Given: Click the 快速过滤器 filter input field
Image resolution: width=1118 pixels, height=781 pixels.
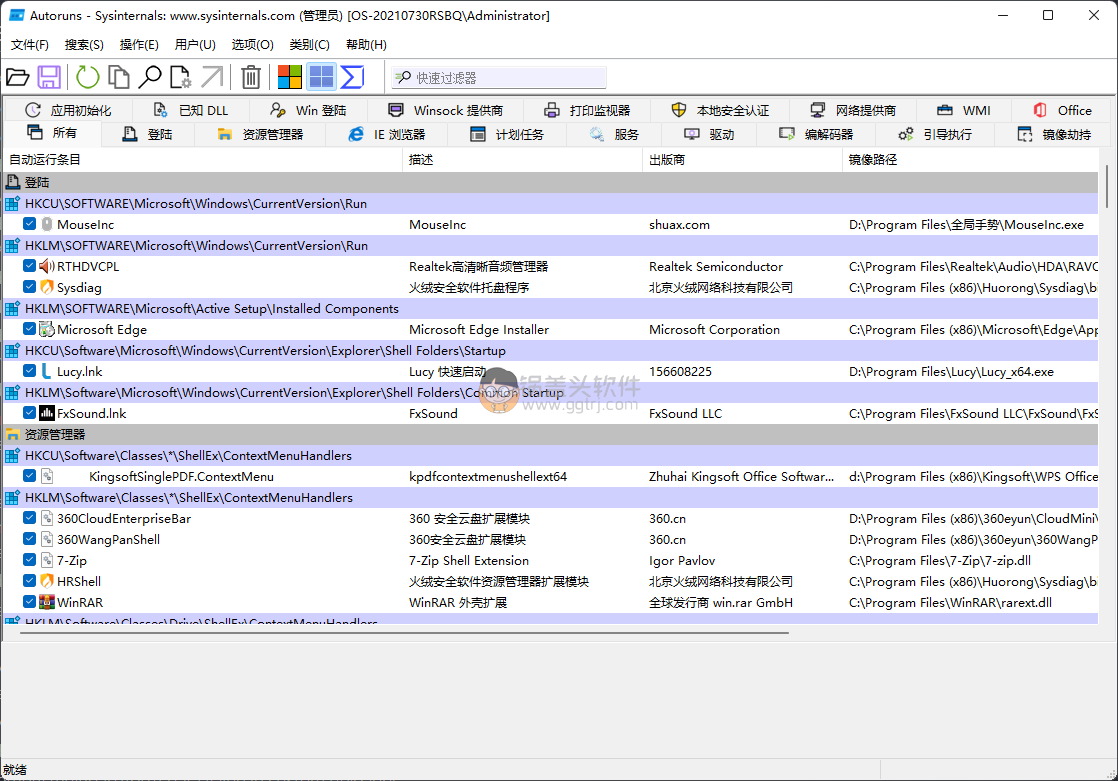Looking at the screenshot, I should 499,78.
